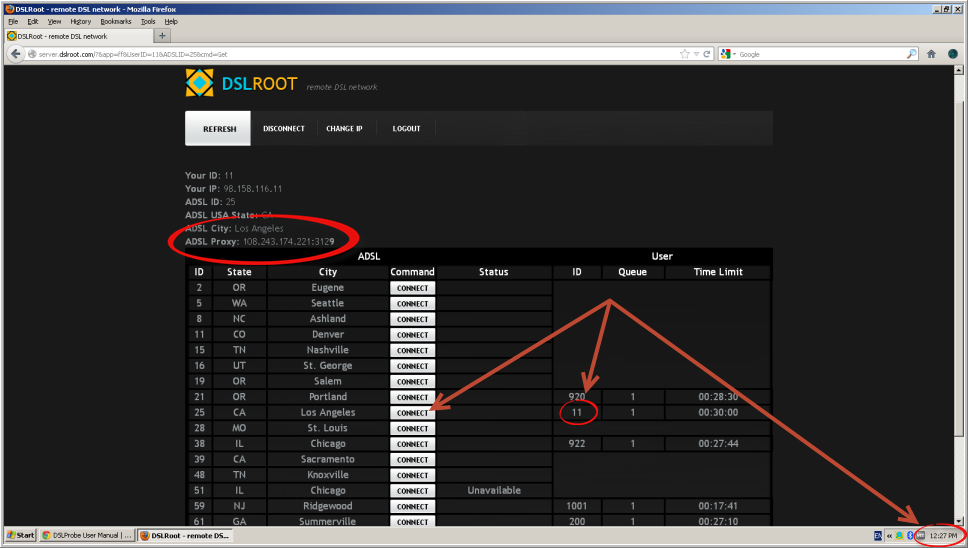Click the gray VM tray icon

coord(920,536)
